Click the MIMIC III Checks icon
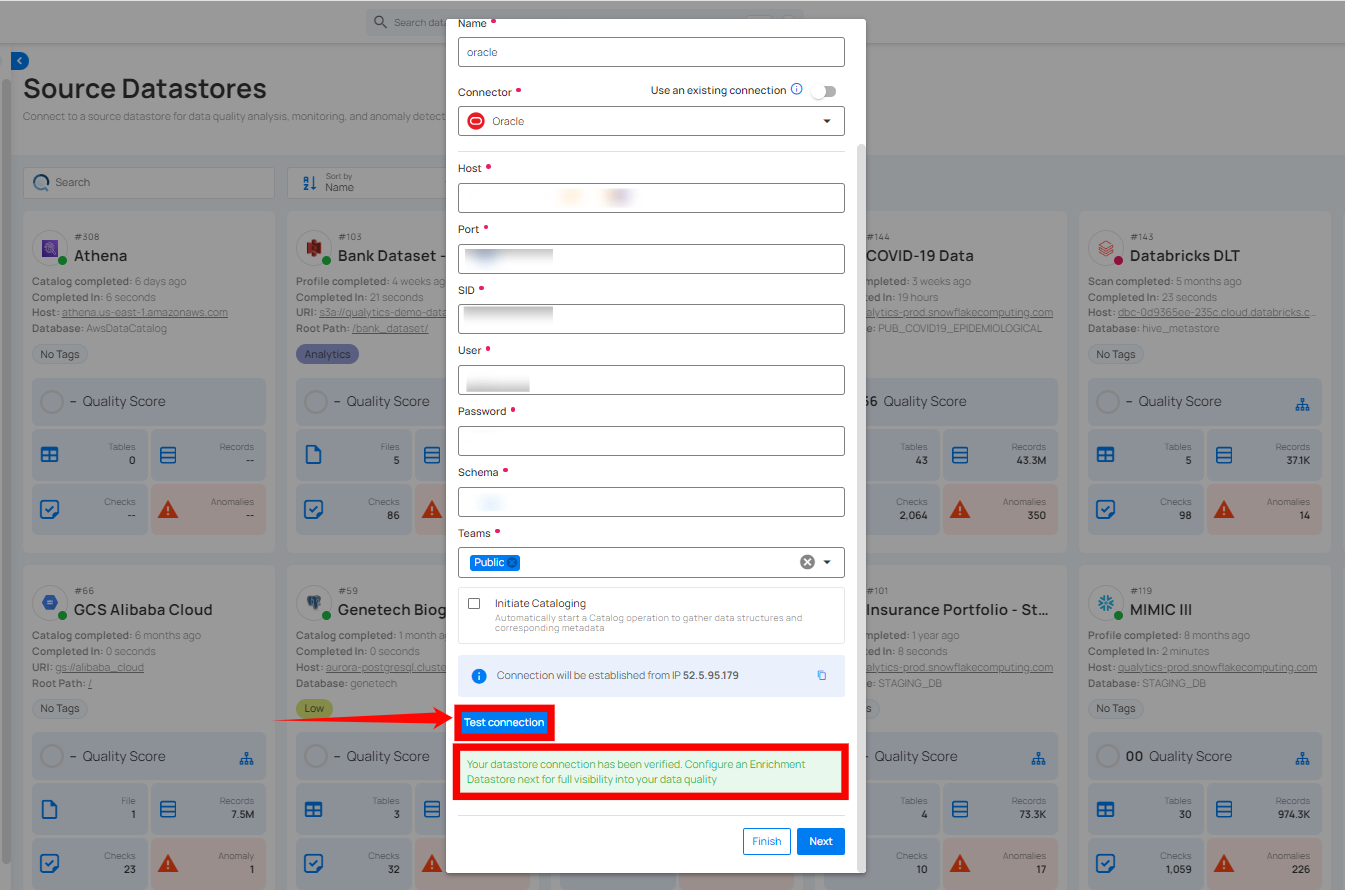Image resolution: width=1345 pixels, height=890 pixels. point(1106,863)
